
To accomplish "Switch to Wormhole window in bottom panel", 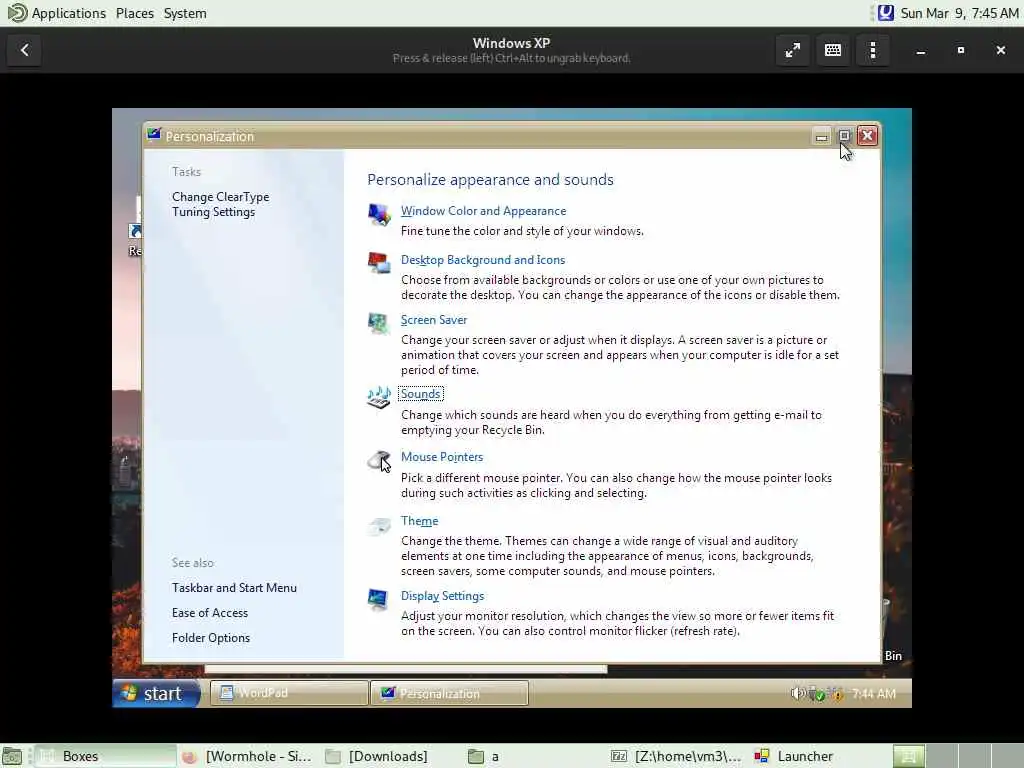I will click(x=248, y=756).
